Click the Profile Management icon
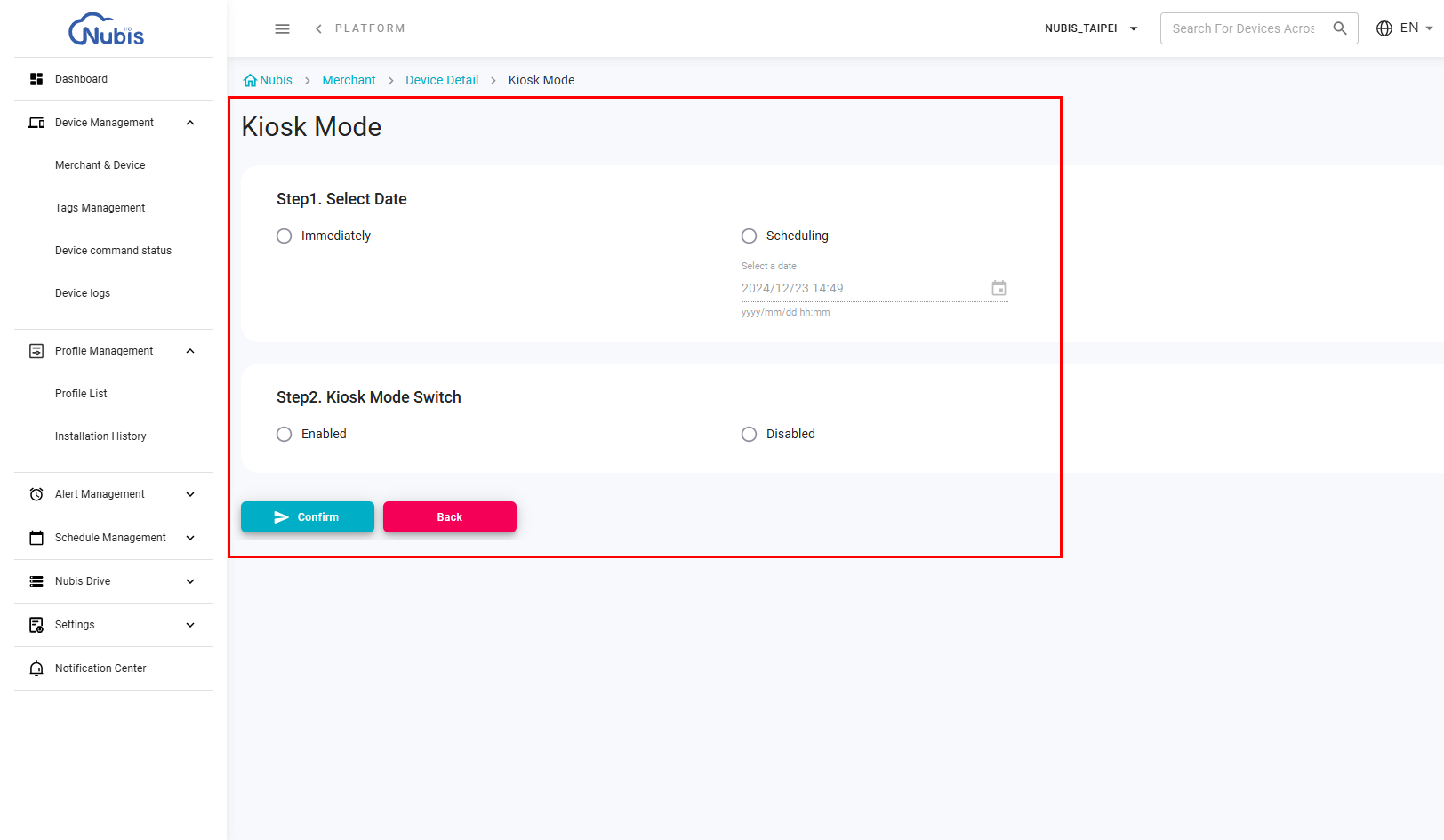The image size is (1444, 840). point(36,351)
